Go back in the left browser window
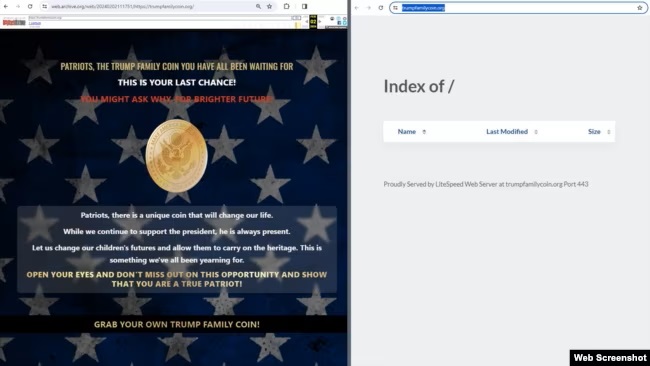 click(6, 7)
